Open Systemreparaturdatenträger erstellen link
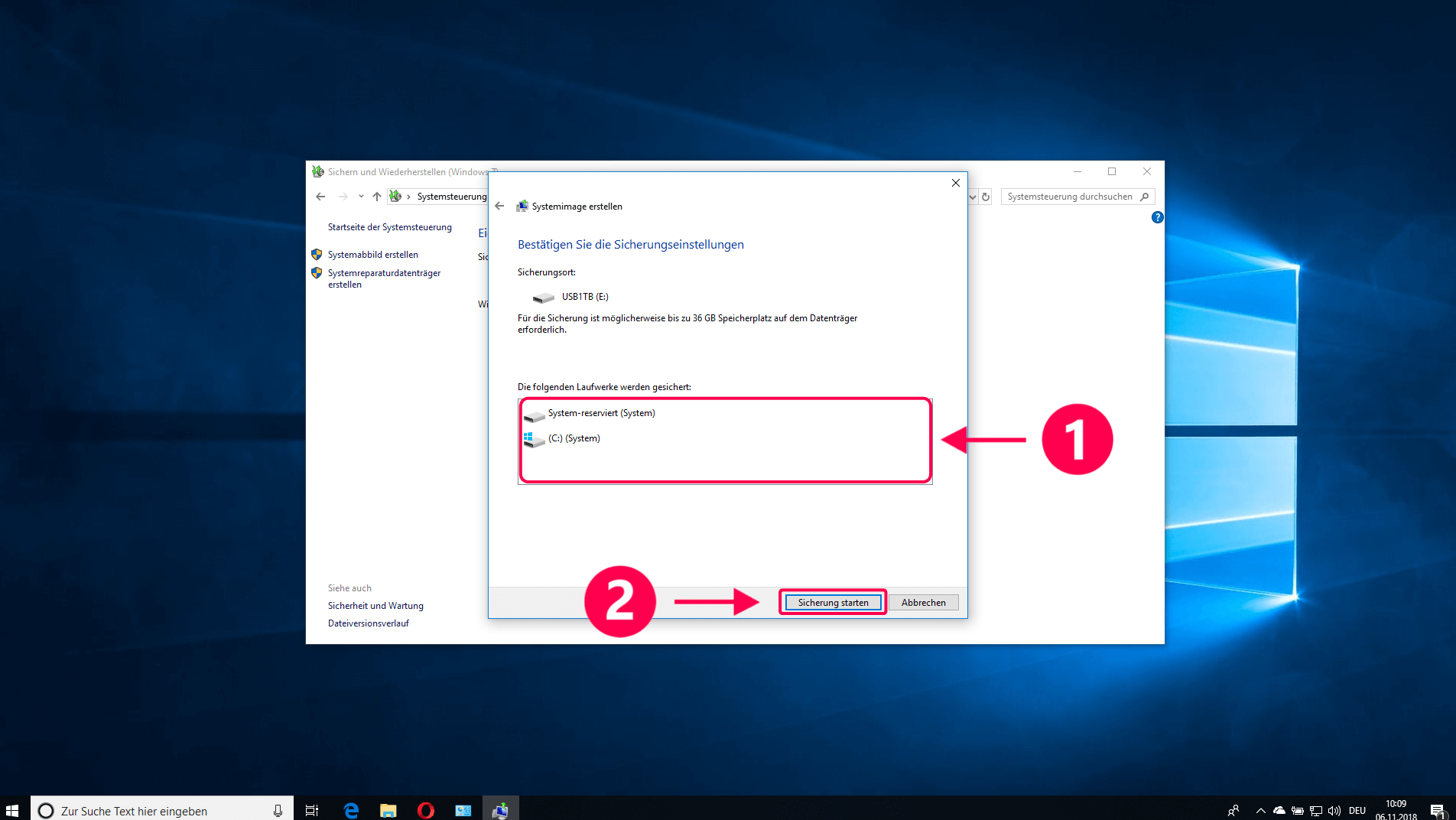The width and height of the screenshot is (1456, 820). pyautogui.click(x=384, y=278)
